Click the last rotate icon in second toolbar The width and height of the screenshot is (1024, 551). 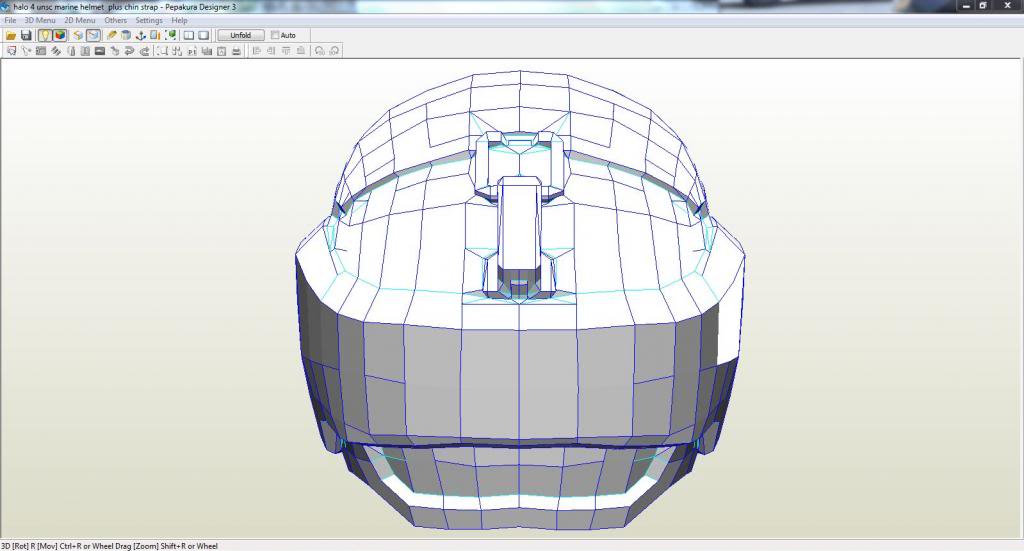334,51
